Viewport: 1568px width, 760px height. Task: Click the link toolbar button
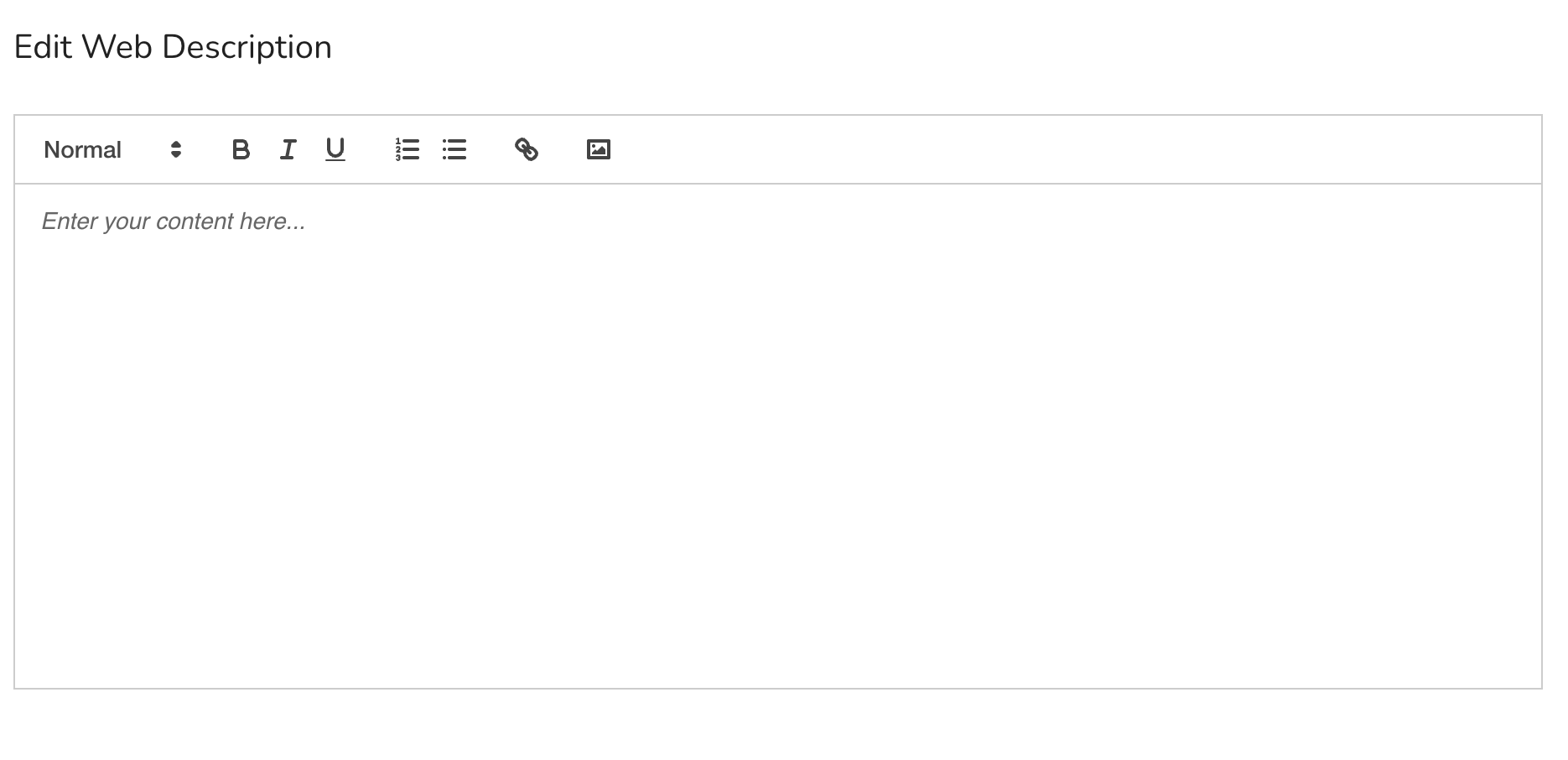pyautogui.click(x=526, y=149)
